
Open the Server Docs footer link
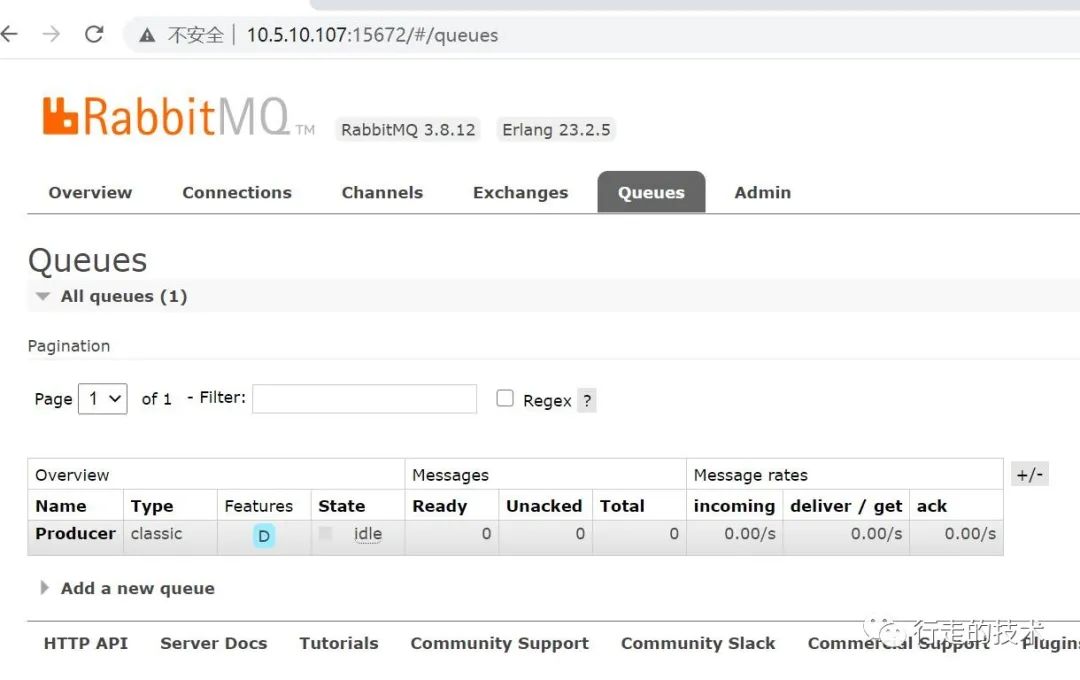click(214, 643)
